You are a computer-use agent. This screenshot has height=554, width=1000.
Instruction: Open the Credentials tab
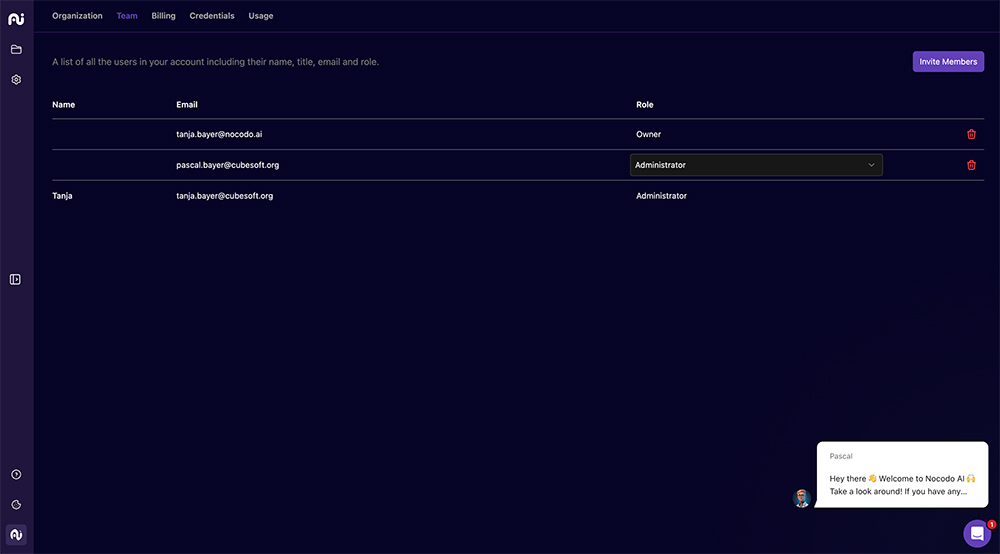[212, 16]
